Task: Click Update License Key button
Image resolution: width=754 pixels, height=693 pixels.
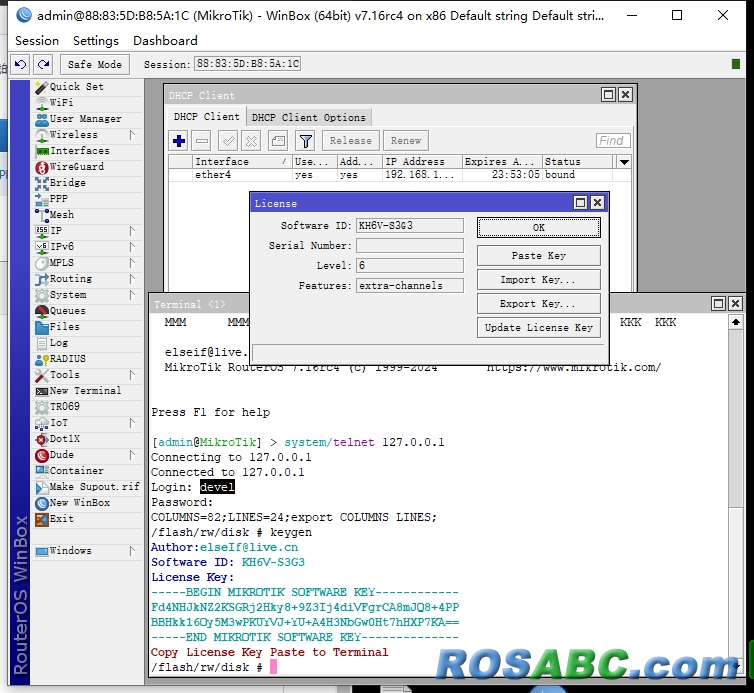Action: 539,328
